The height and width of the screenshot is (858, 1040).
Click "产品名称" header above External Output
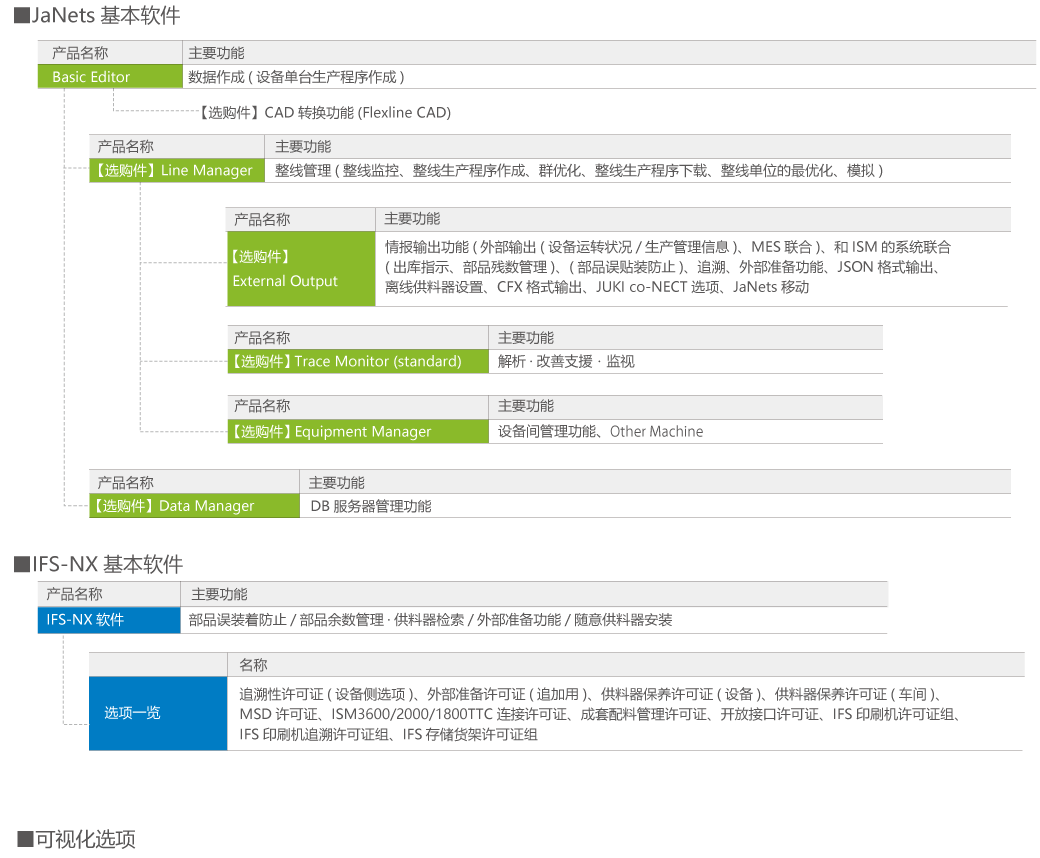tap(262, 219)
